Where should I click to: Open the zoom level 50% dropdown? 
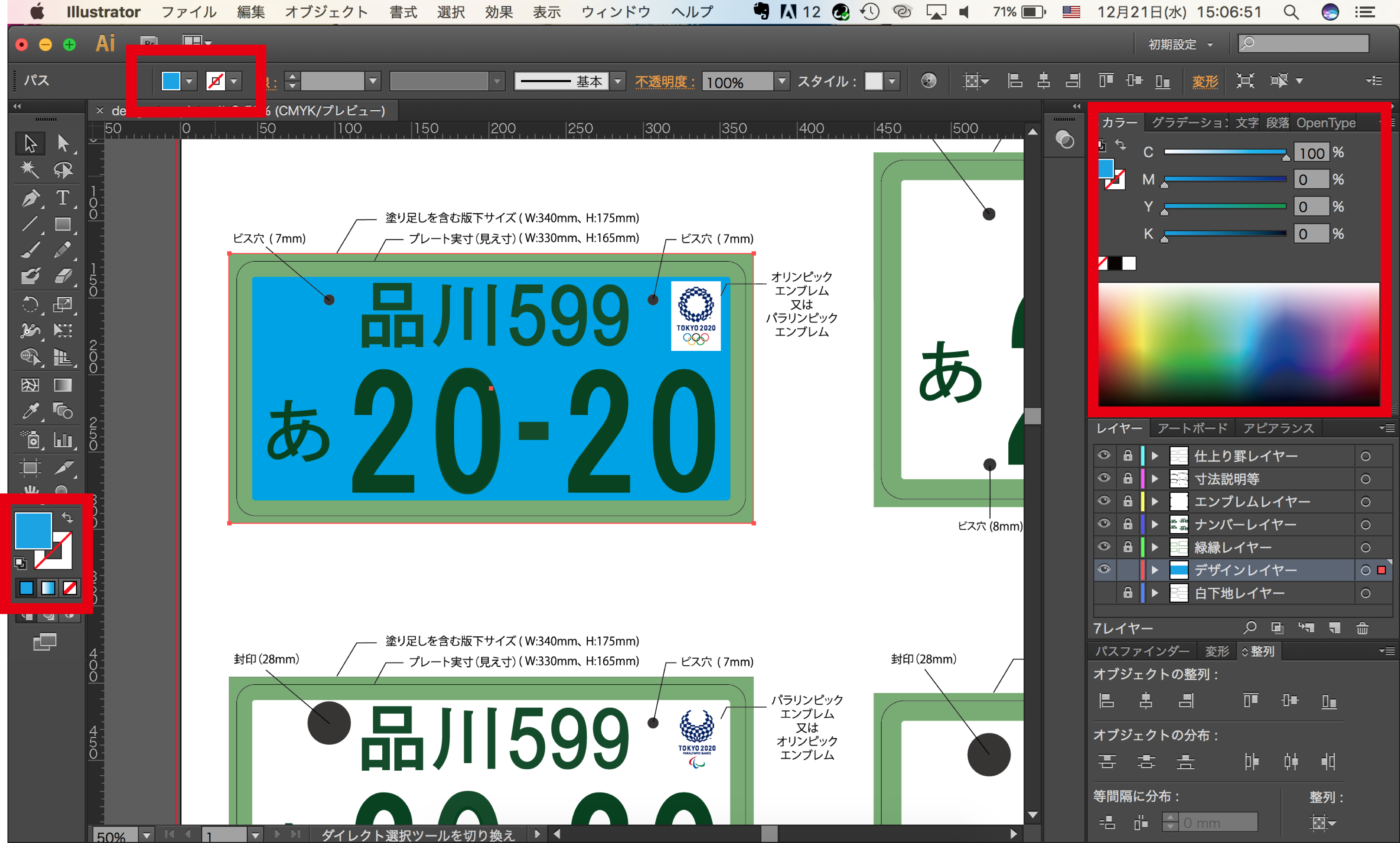[146, 835]
